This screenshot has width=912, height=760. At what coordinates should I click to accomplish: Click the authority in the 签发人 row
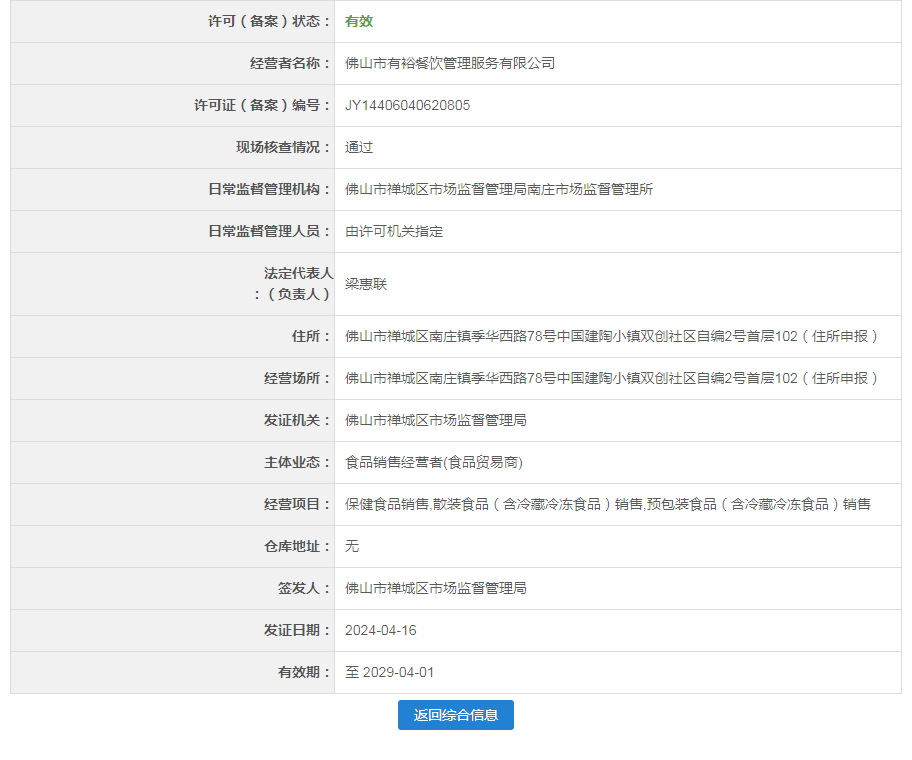[x=436, y=588]
